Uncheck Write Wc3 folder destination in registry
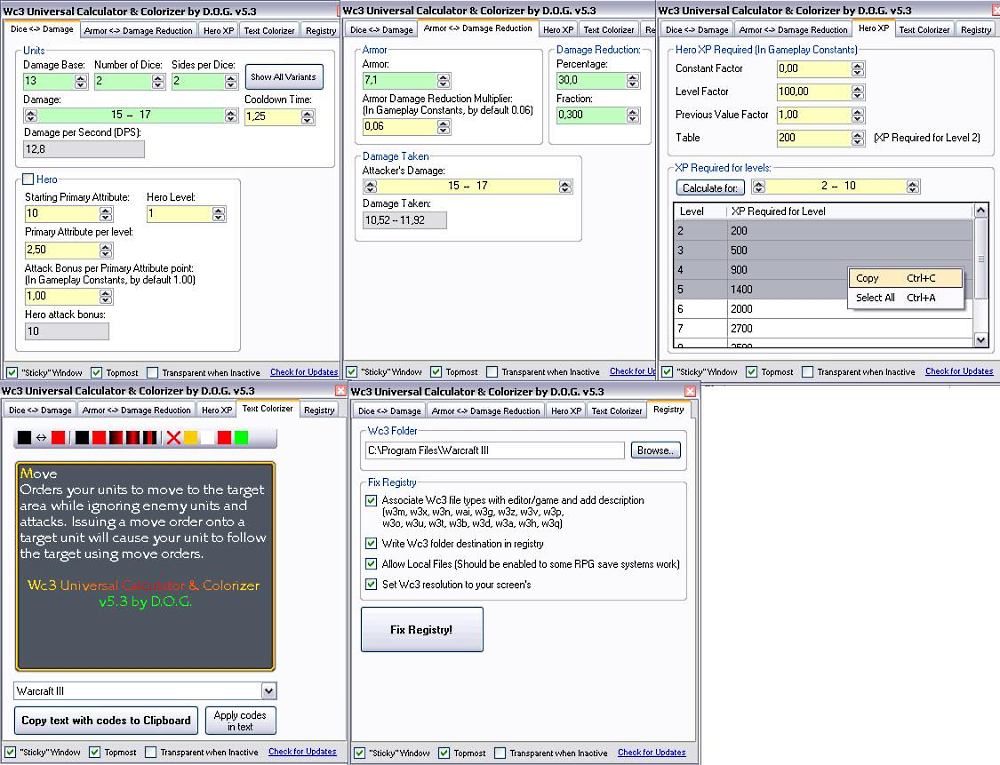This screenshot has height=765, width=1000. pos(371,544)
